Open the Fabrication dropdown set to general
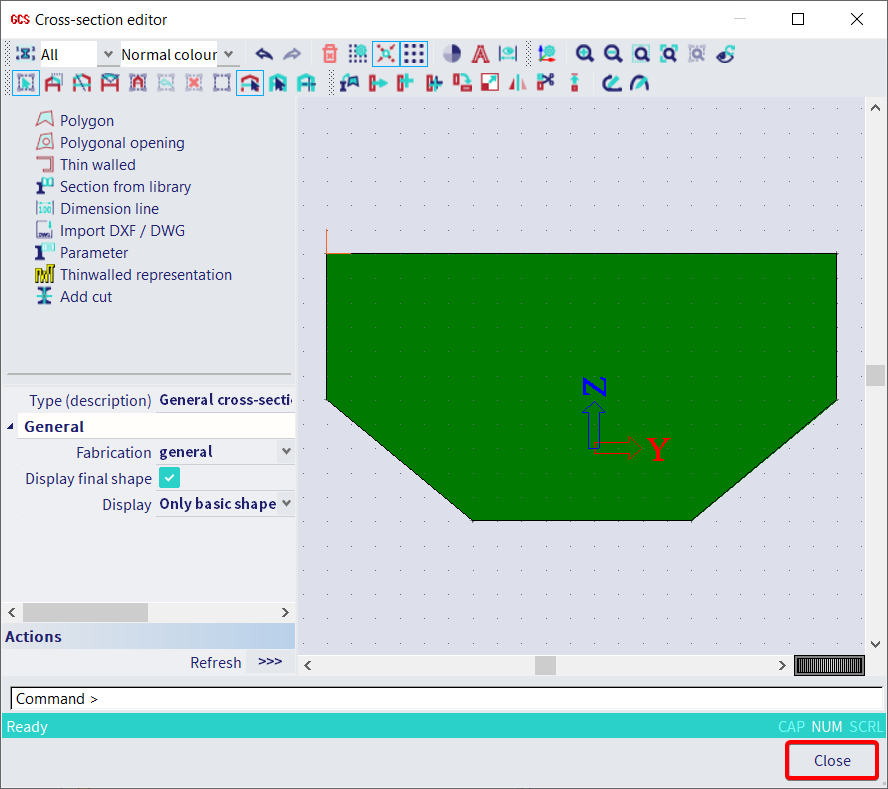 284,452
